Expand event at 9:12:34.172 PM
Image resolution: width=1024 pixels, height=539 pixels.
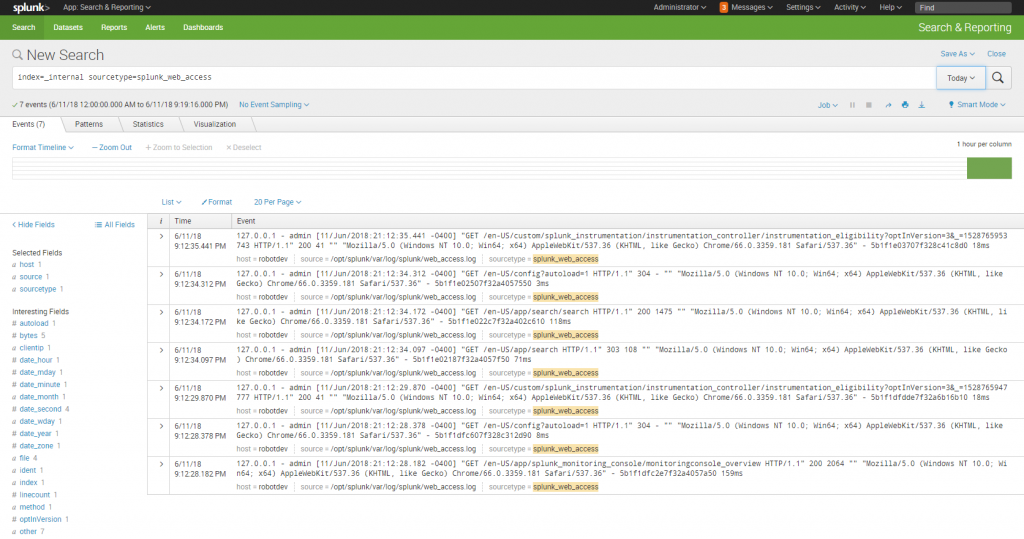161,312
